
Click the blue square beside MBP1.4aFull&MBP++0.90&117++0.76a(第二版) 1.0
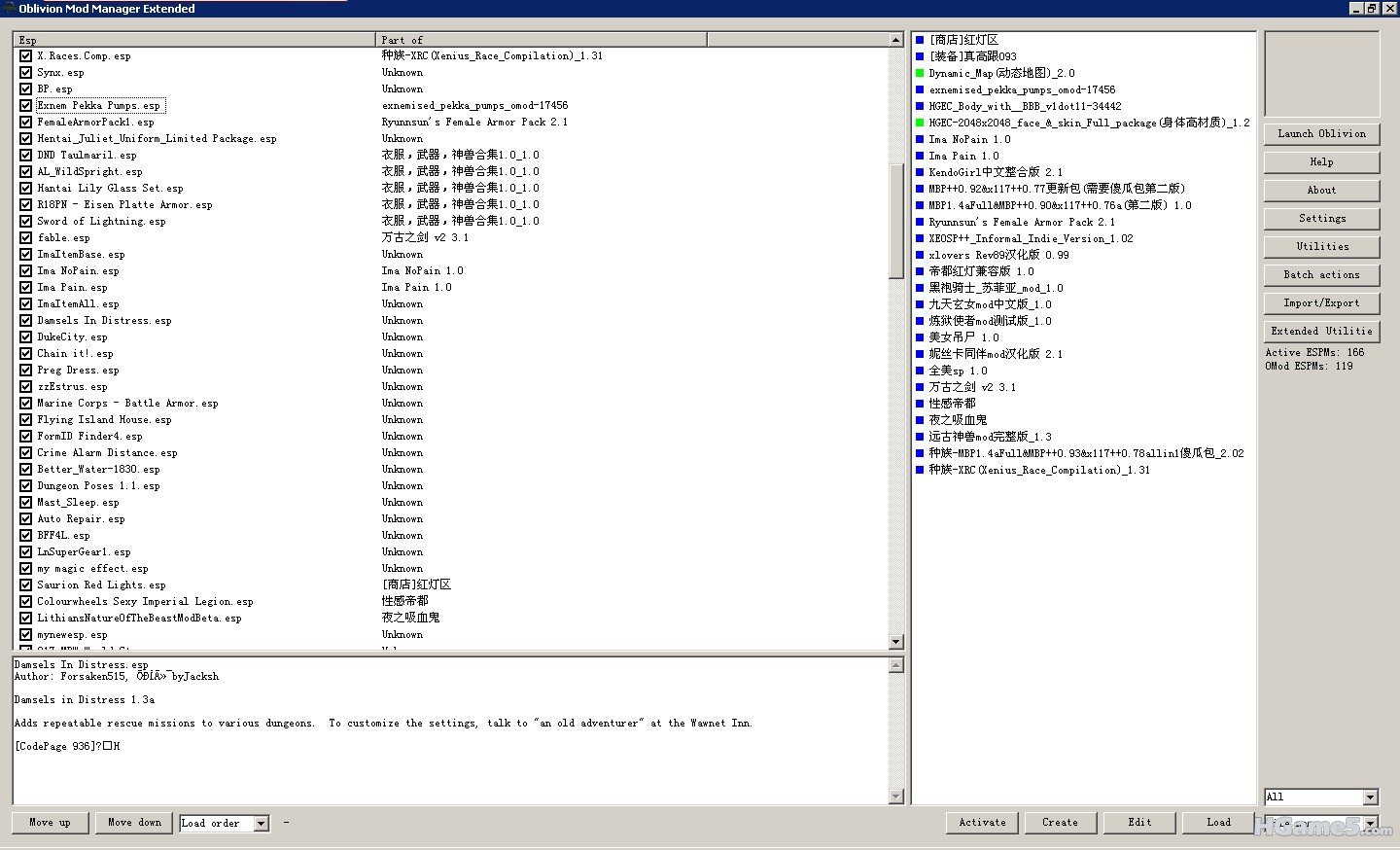[920, 205]
